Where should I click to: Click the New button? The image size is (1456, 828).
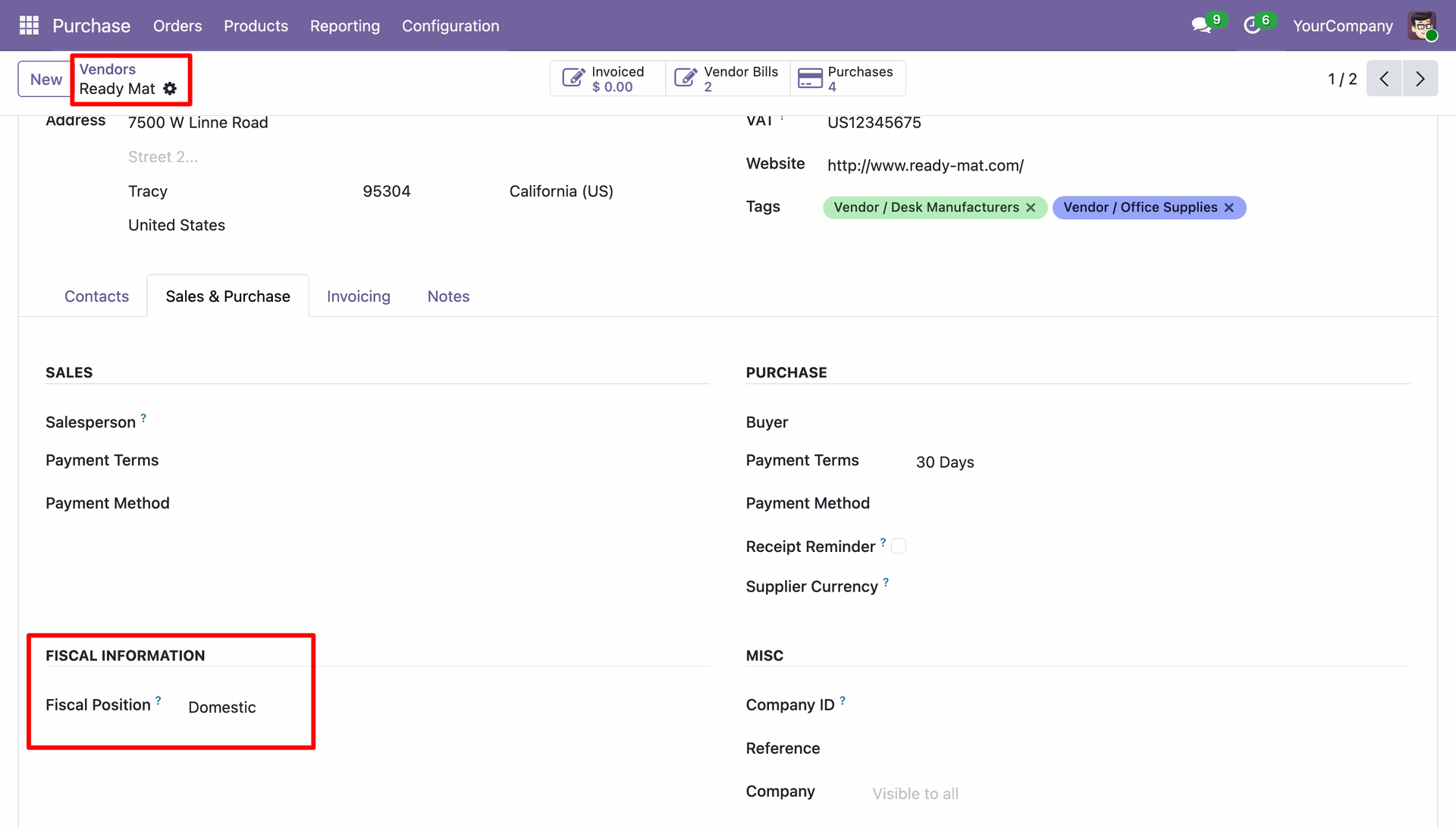pyautogui.click(x=45, y=79)
